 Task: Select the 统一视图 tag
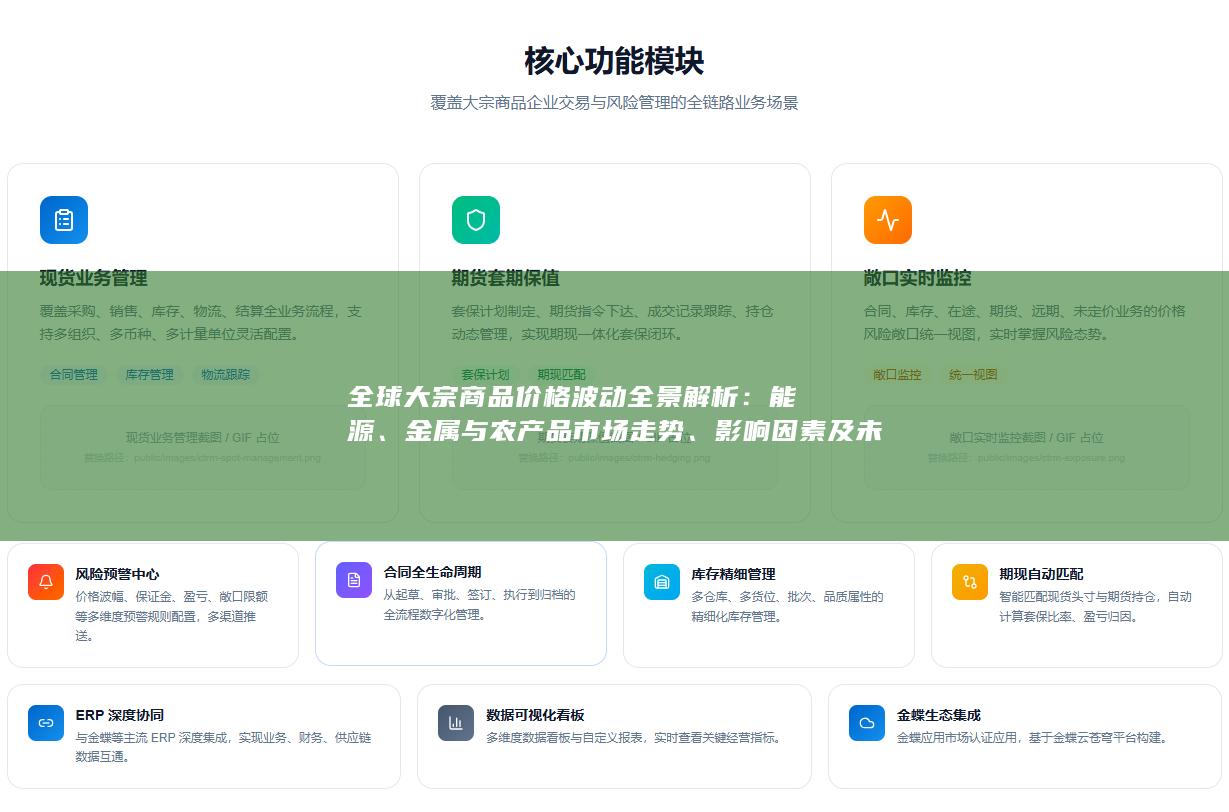tap(974, 375)
